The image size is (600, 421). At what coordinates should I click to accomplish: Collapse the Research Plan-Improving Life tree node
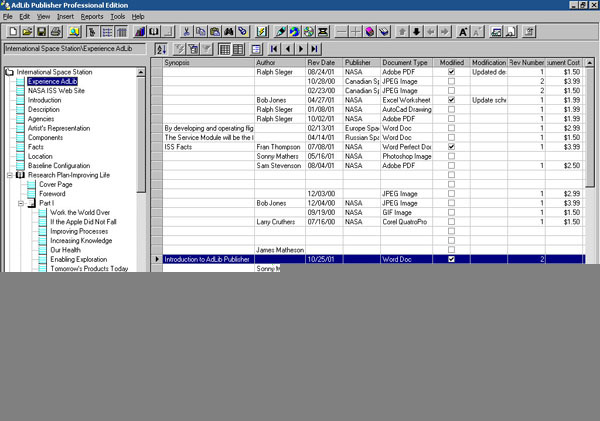[x=10, y=175]
